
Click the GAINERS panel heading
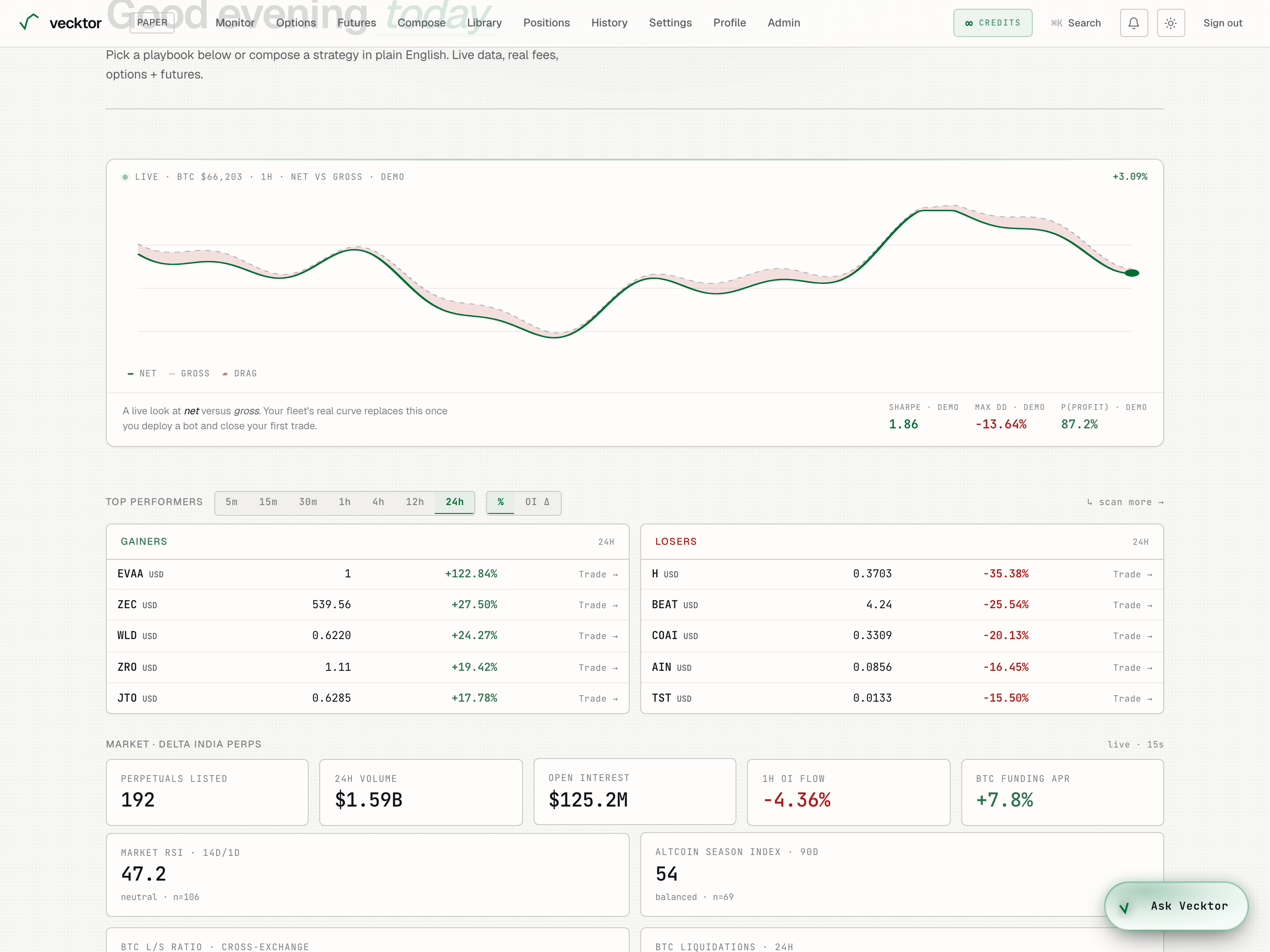coord(143,542)
